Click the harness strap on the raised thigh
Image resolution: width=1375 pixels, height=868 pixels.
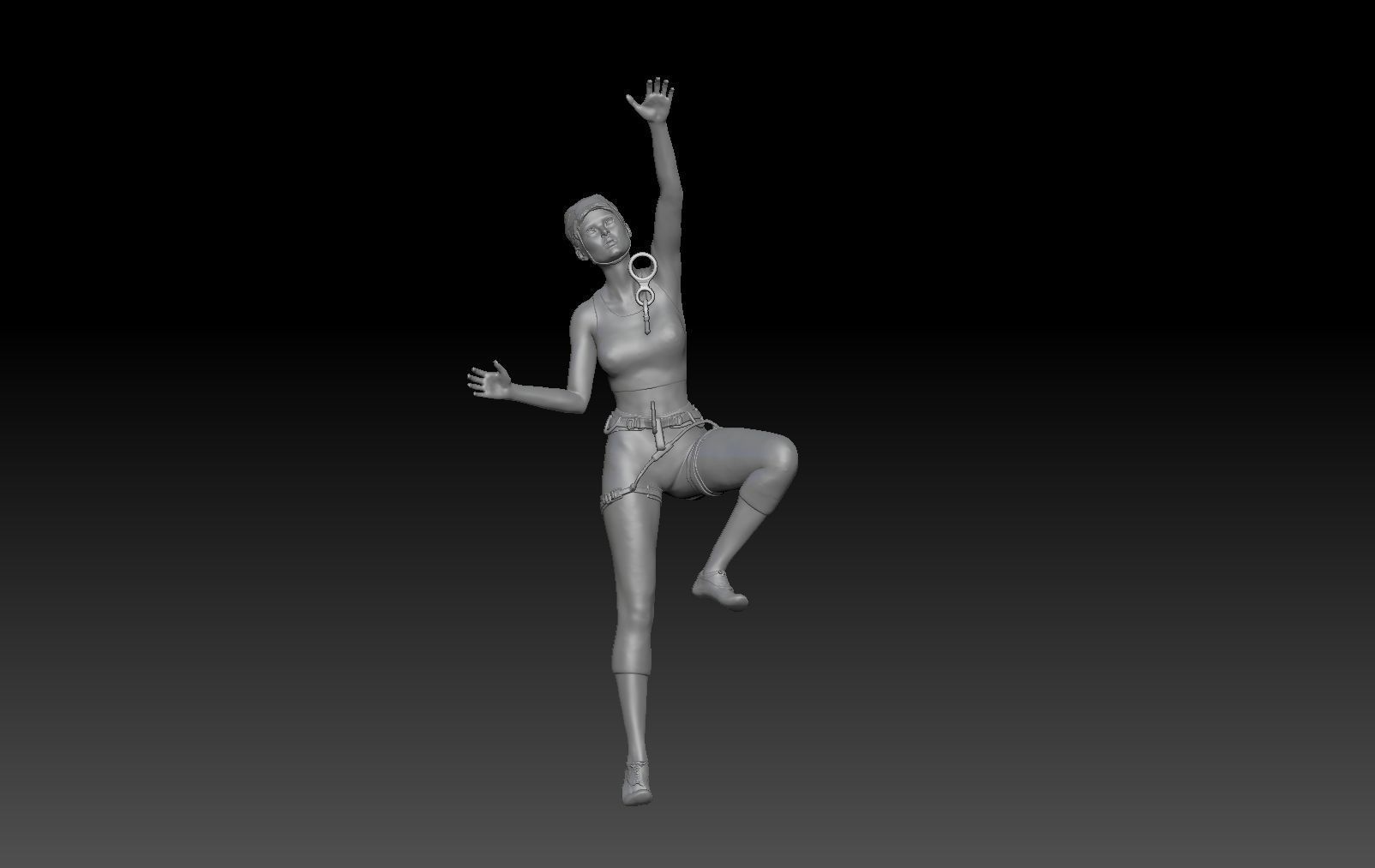click(705, 463)
